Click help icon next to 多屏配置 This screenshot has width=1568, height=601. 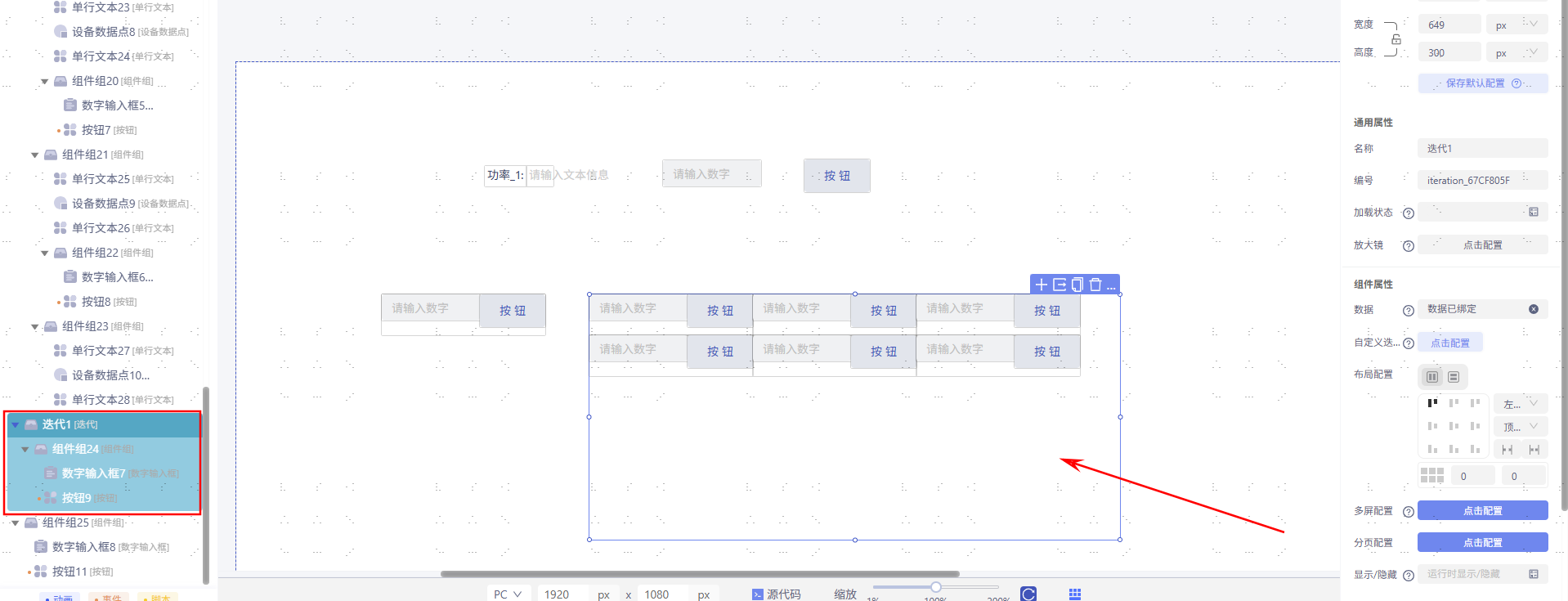pyautogui.click(x=1409, y=512)
